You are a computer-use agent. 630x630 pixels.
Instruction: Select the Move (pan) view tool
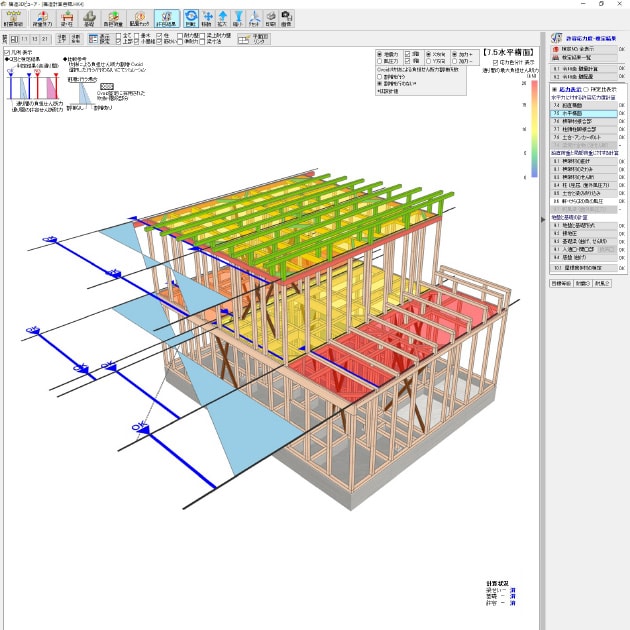tap(207, 17)
